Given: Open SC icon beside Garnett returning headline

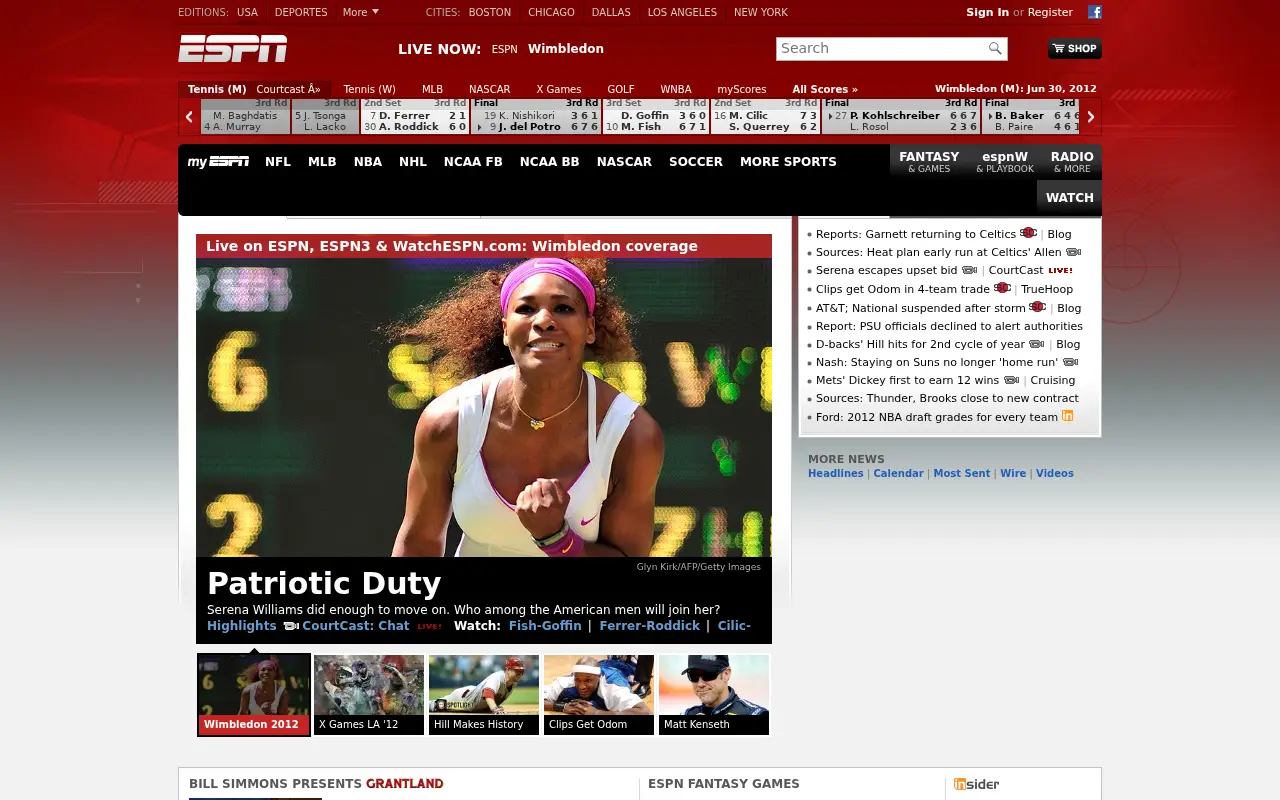Looking at the screenshot, I should coord(1028,233).
